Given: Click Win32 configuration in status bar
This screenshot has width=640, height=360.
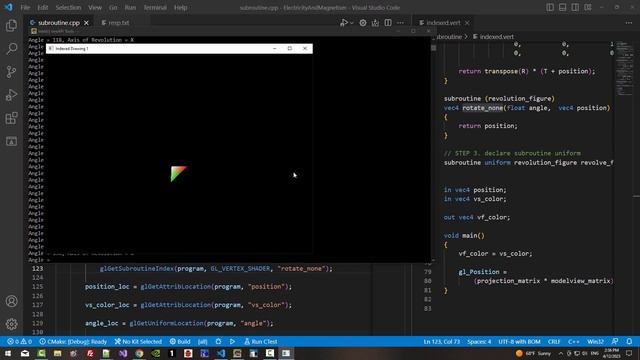Looking at the screenshot, I should click(595, 342).
